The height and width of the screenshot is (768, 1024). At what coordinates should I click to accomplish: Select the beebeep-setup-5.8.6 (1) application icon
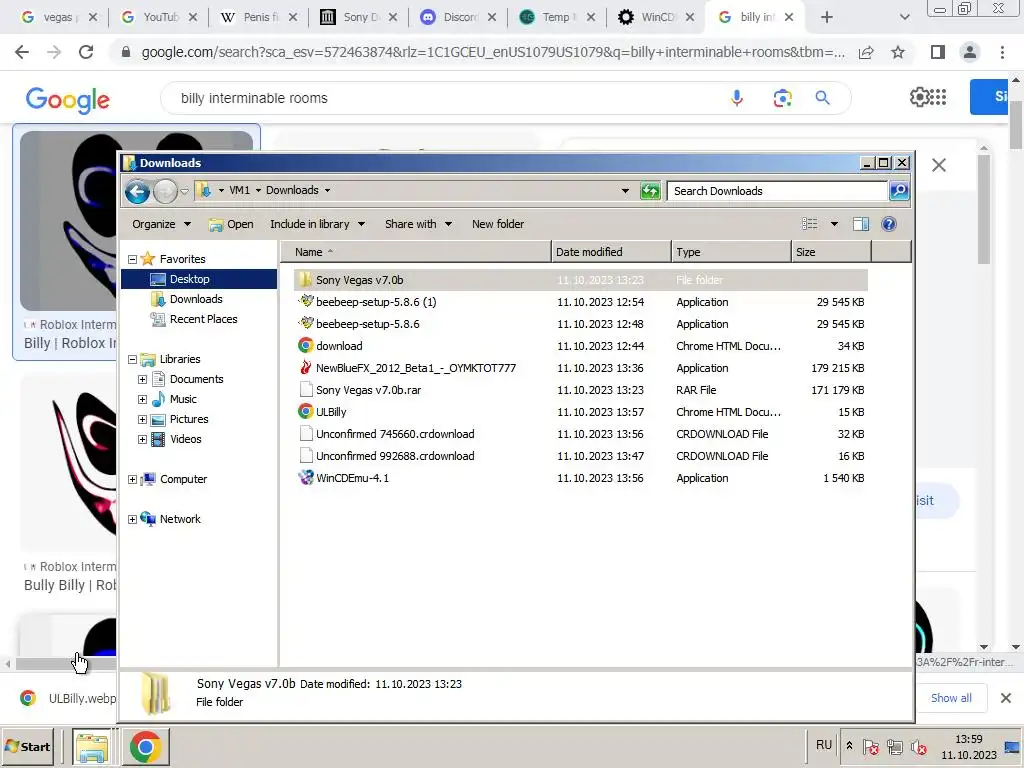[306, 302]
